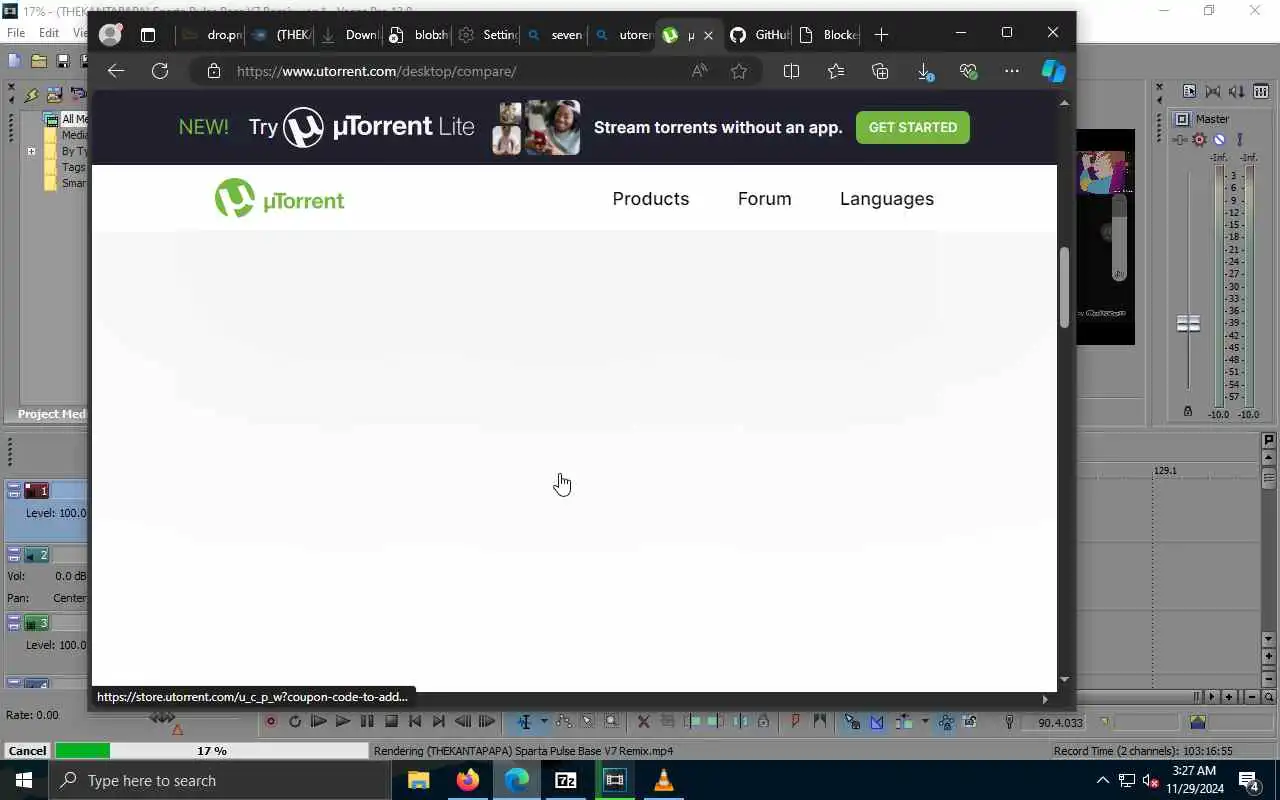Open Firefox from the taskbar

coord(468,780)
